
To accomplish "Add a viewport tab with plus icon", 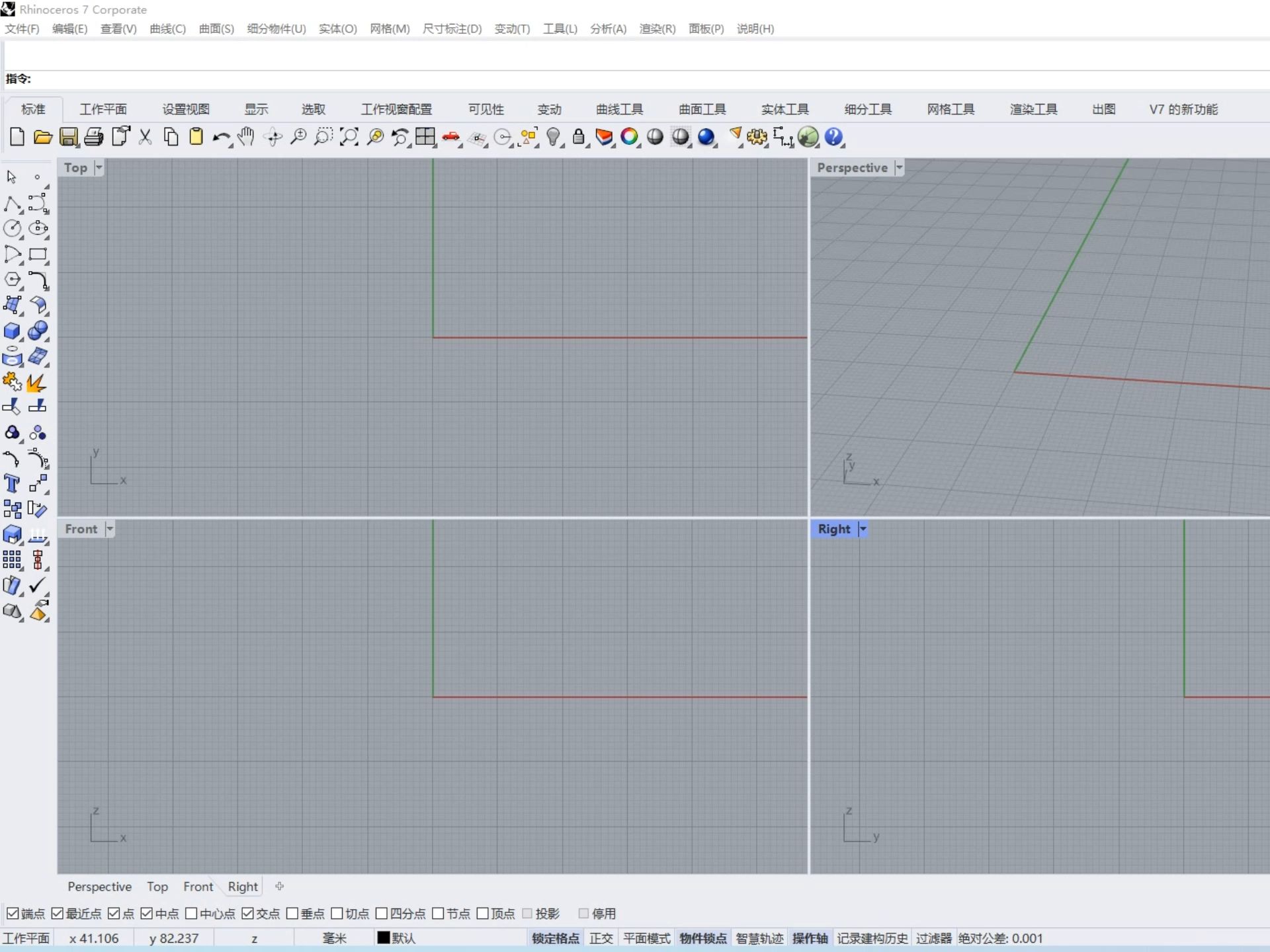I will (x=279, y=886).
